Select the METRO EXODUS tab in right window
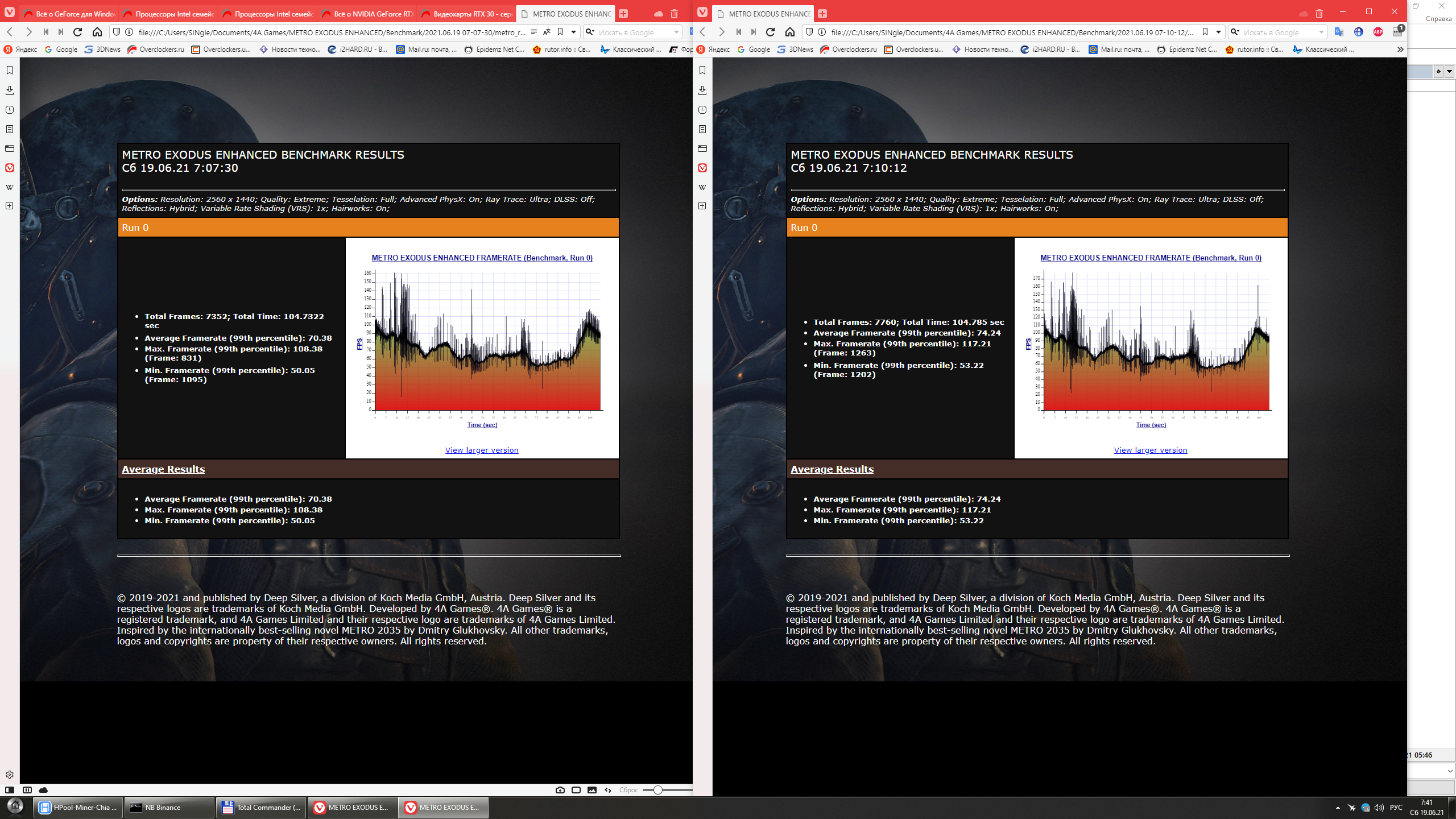This screenshot has height=819, width=1456. point(763,14)
